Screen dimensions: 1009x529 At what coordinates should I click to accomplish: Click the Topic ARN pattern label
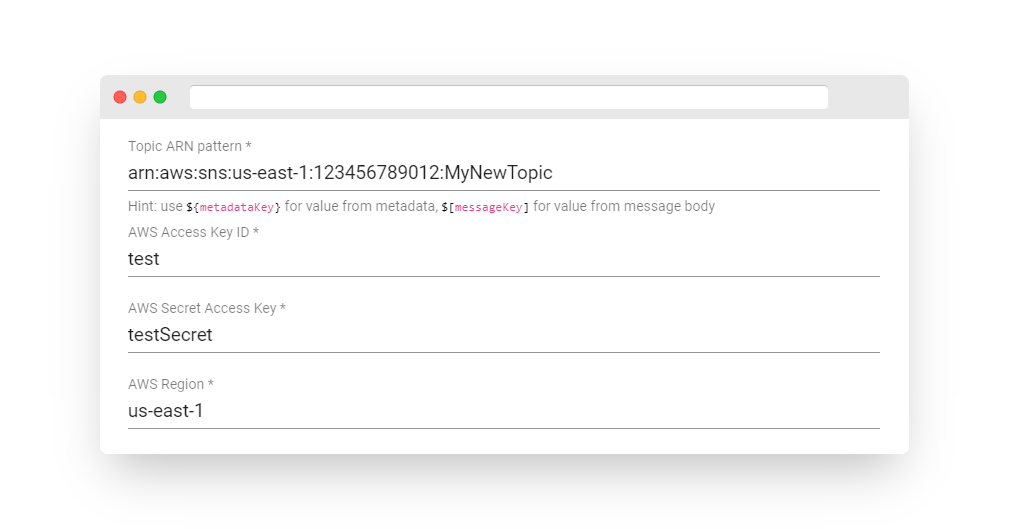189,146
